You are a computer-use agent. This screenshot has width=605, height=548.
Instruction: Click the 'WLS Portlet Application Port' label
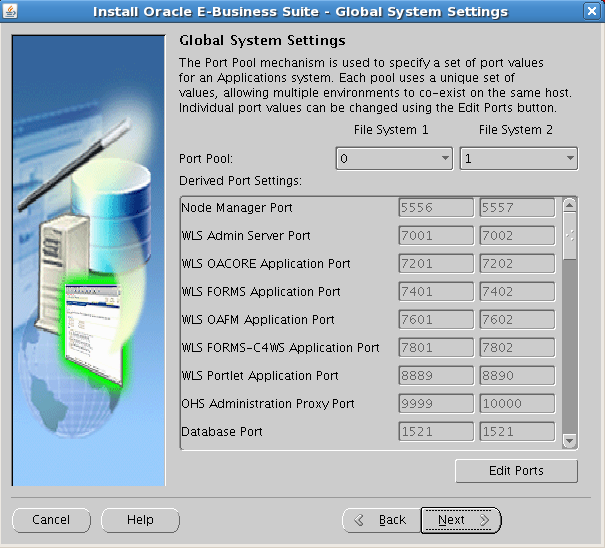260,375
